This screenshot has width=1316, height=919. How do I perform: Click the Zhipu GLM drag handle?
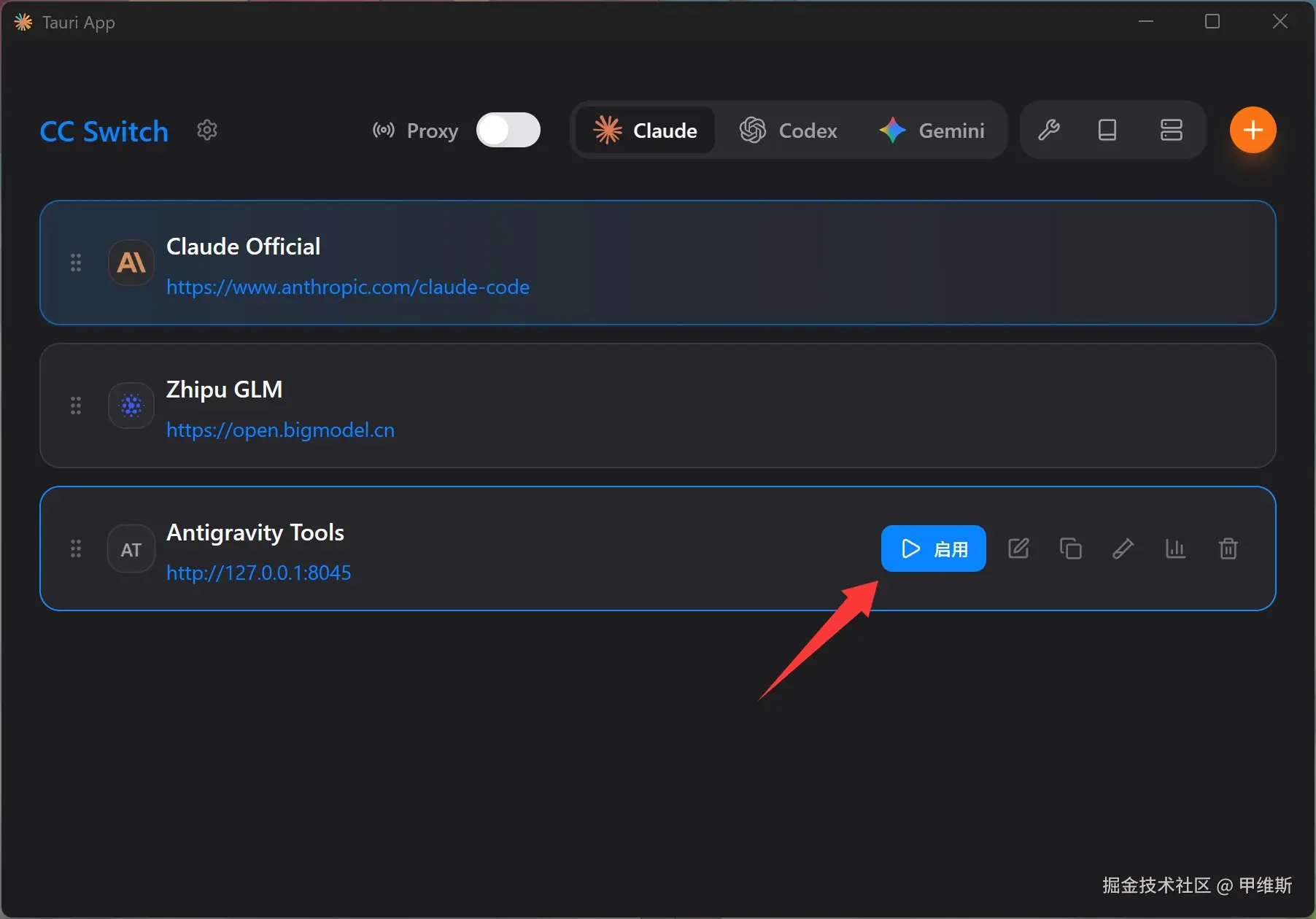pyautogui.click(x=76, y=406)
